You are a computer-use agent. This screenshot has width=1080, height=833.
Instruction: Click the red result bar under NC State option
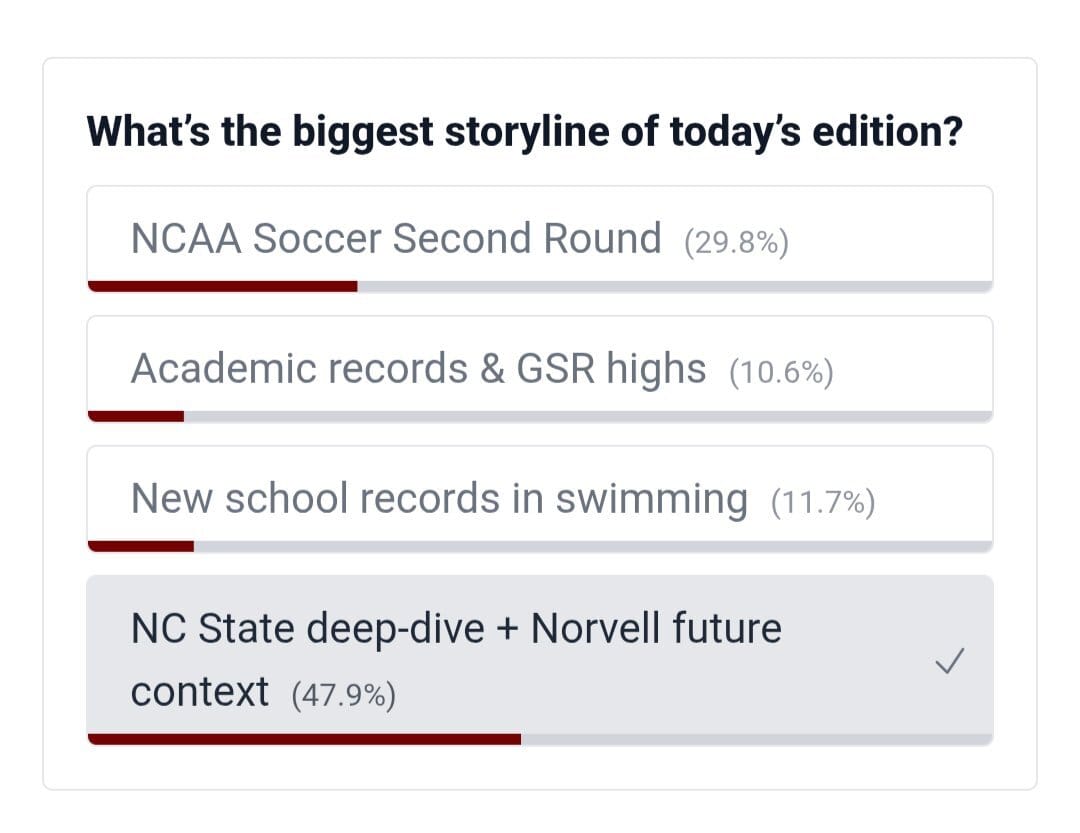304,739
